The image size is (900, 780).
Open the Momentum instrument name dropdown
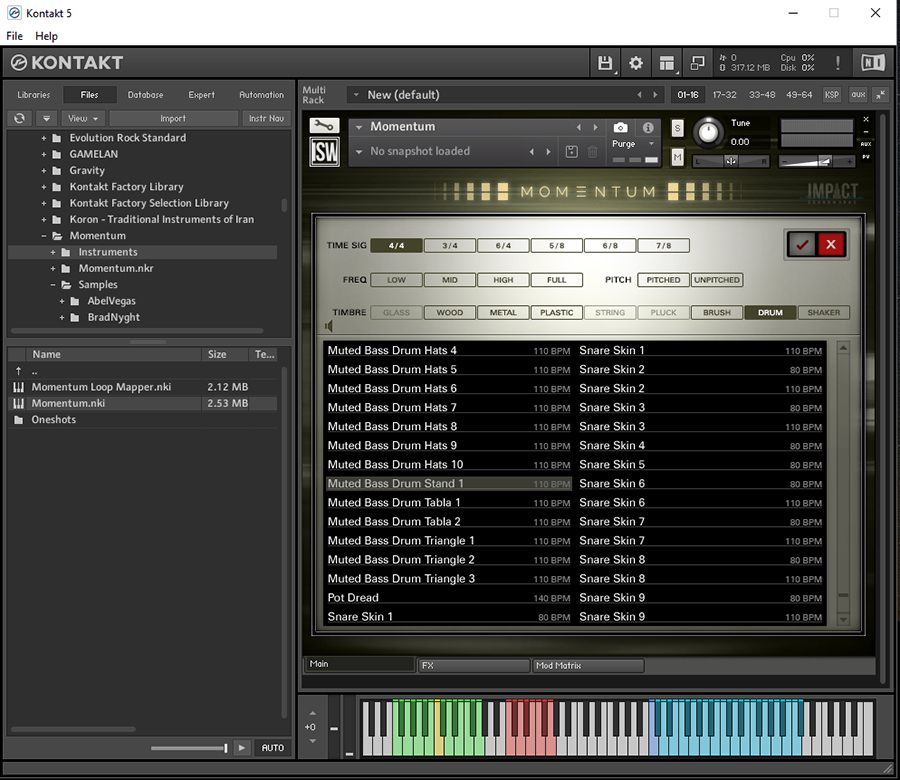click(x=359, y=127)
